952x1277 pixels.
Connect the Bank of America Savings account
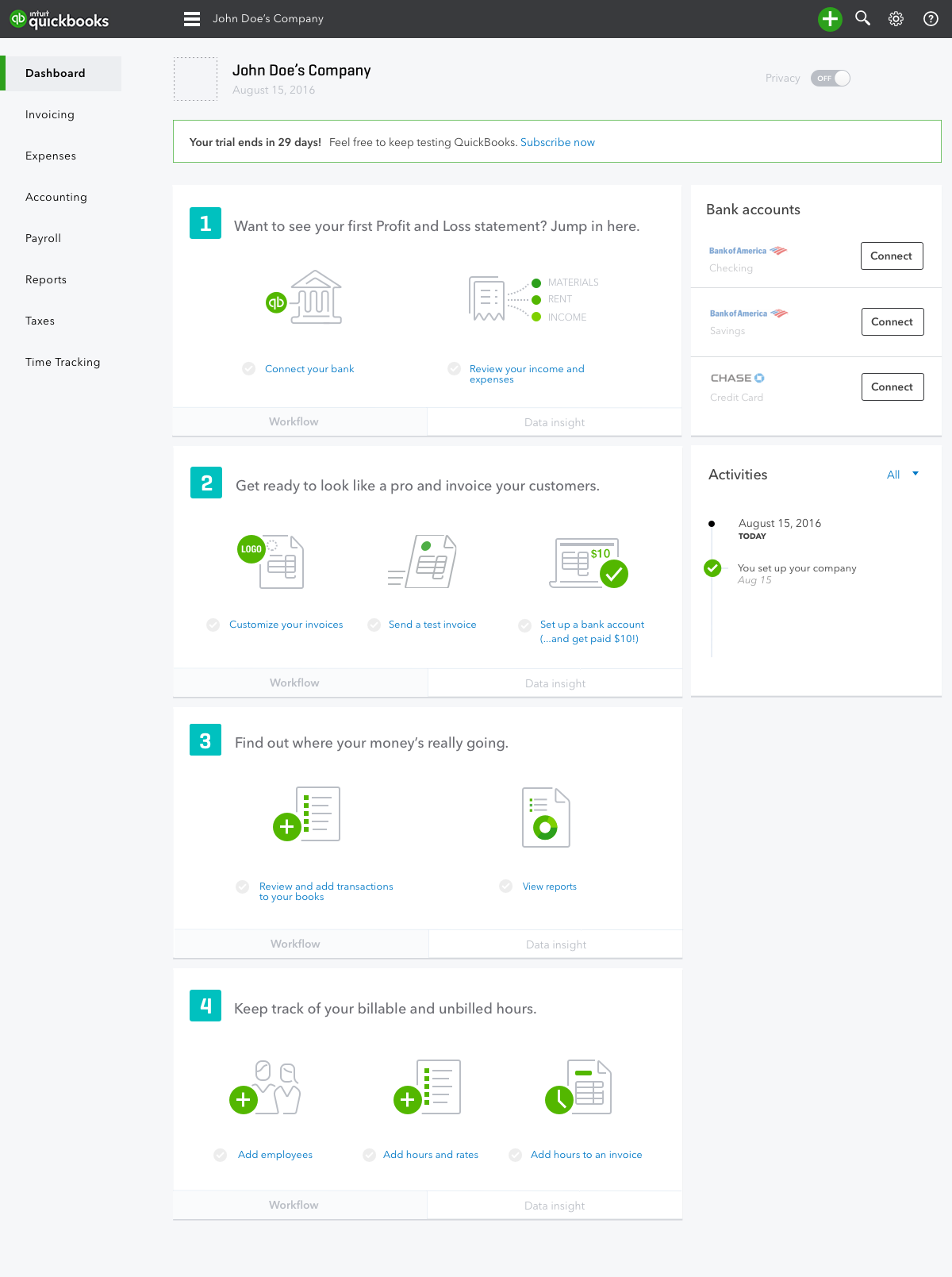pyautogui.click(x=892, y=321)
